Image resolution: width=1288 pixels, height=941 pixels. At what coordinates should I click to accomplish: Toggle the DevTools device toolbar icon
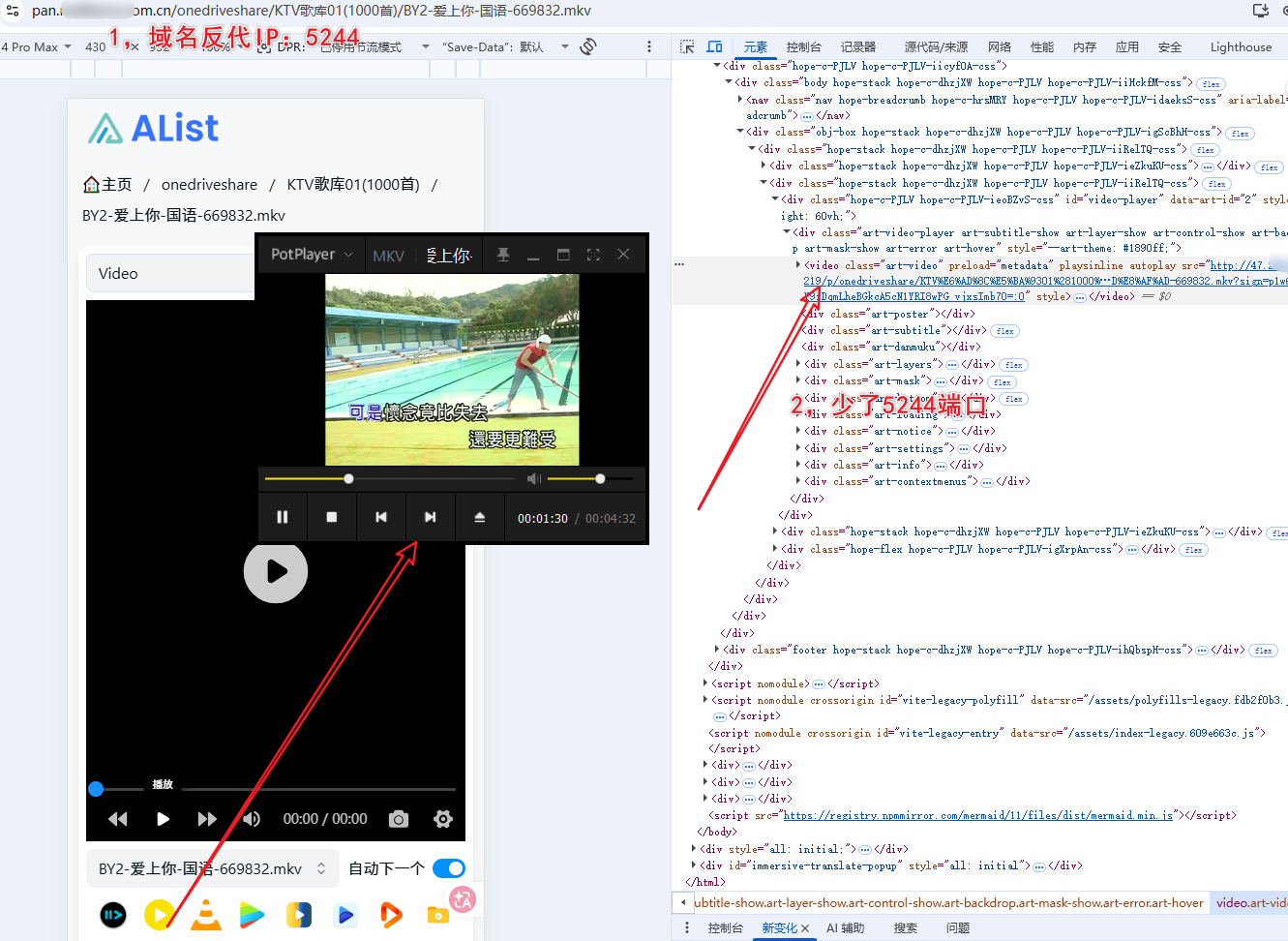715,46
